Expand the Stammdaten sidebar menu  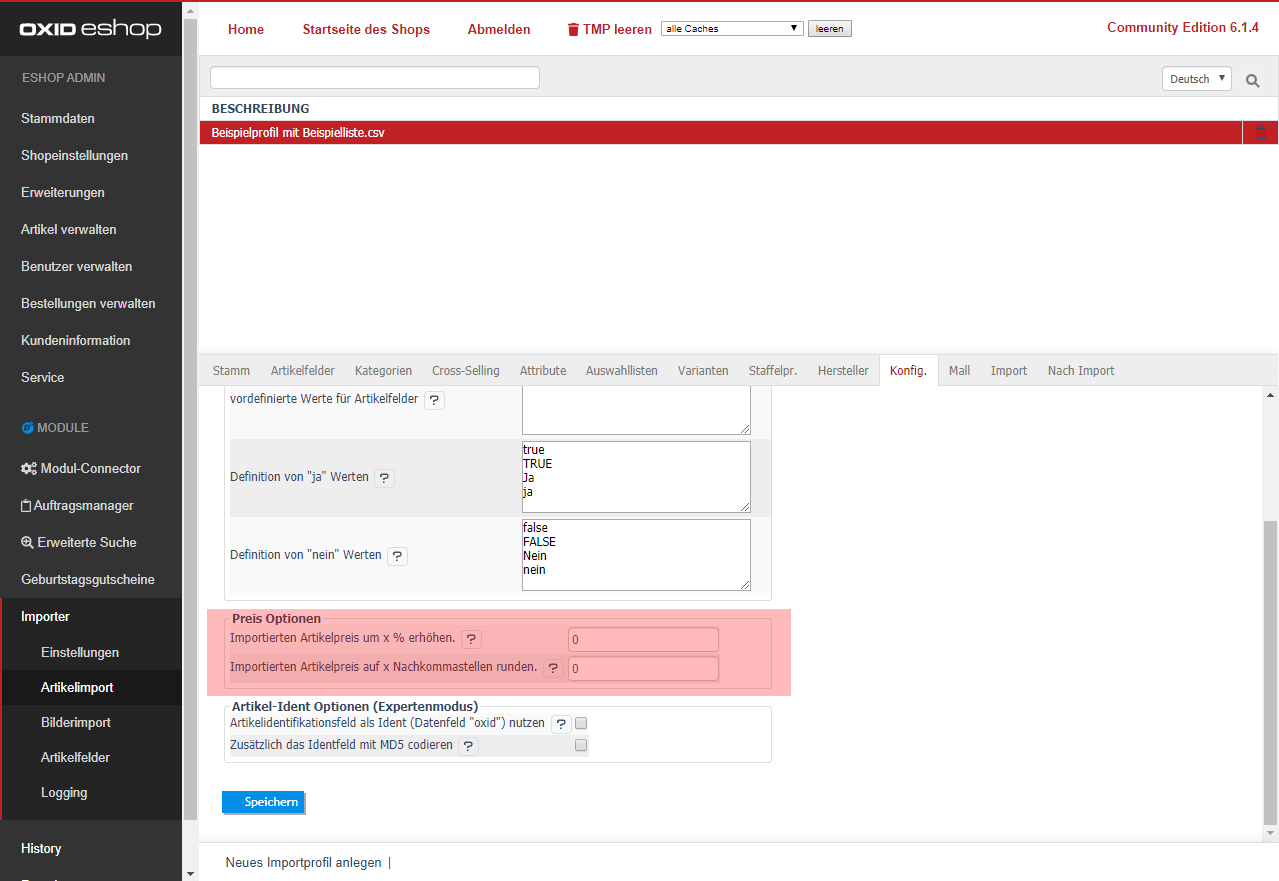58,118
